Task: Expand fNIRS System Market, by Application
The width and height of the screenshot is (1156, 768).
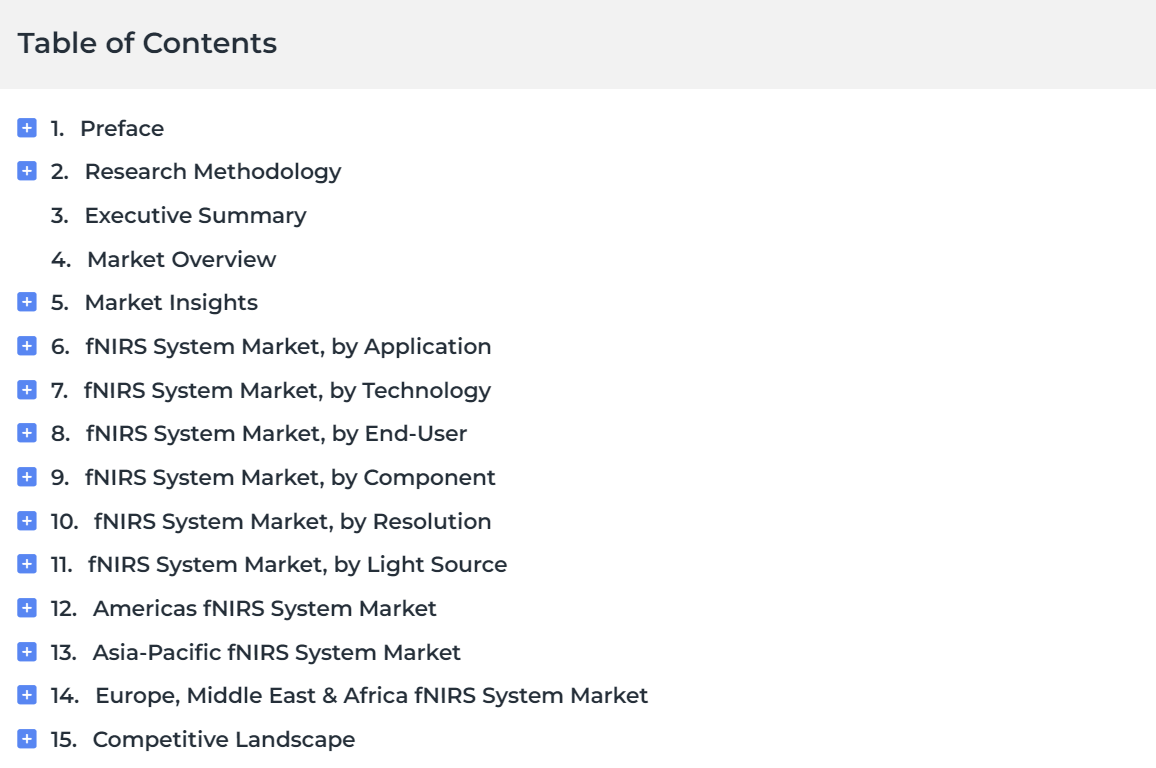Action: [27, 346]
